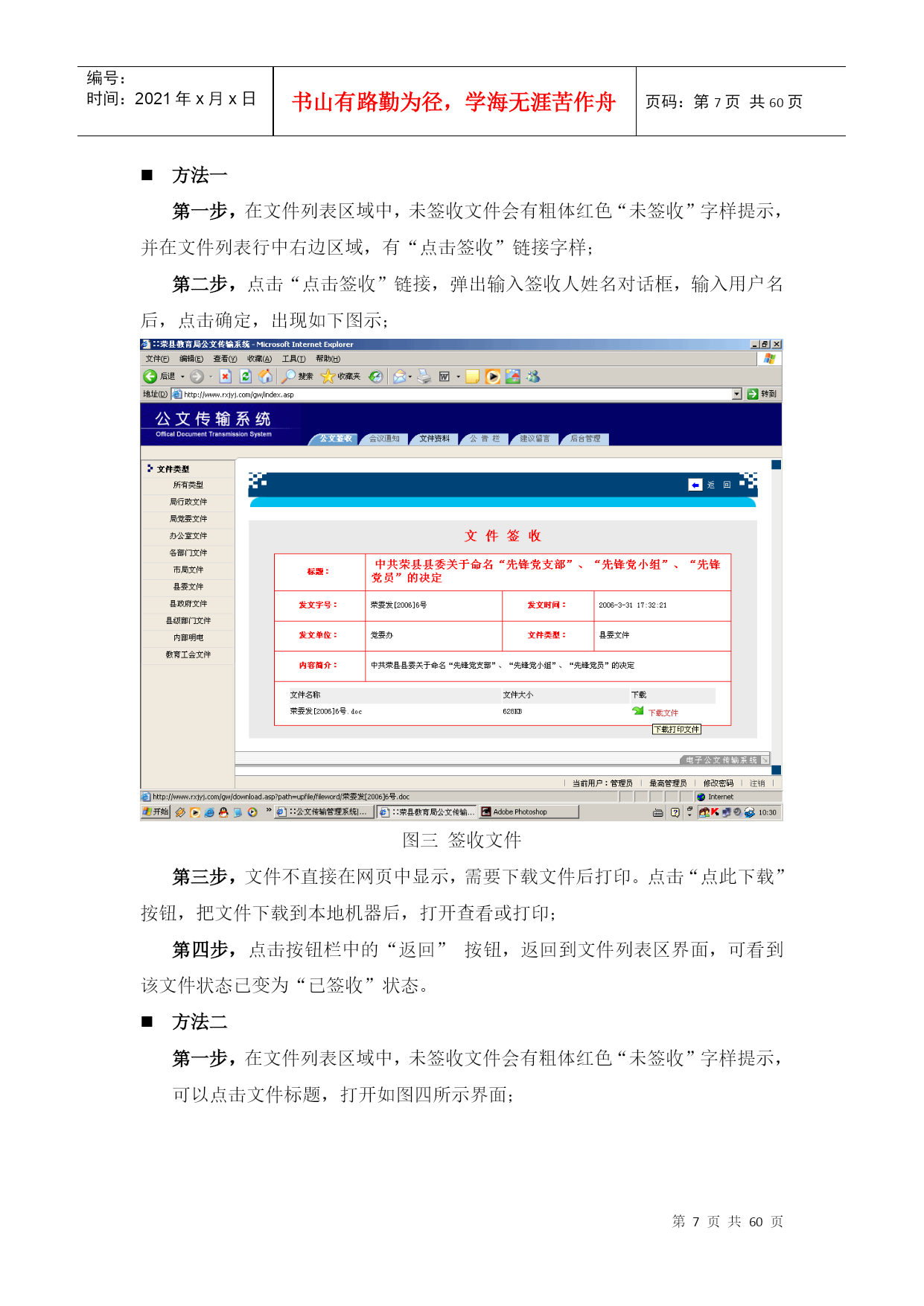The width and height of the screenshot is (924, 1306).
Task: Click the orange media player toolbar icon
Action: coord(493,377)
